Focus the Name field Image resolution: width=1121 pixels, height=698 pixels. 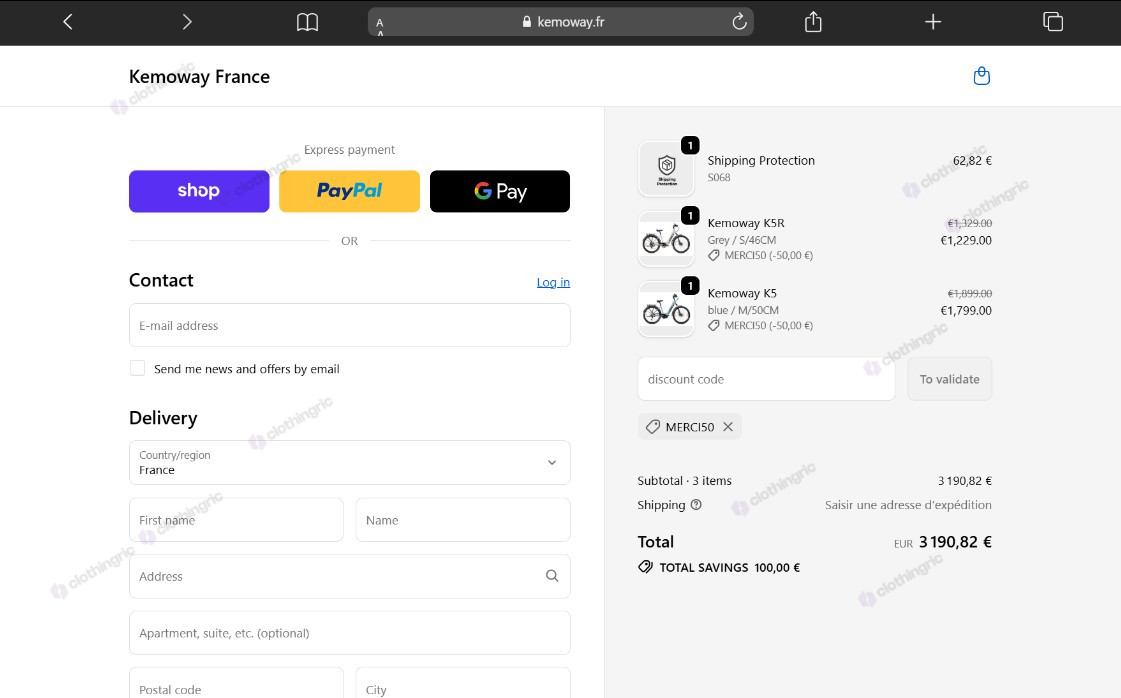(463, 520)
